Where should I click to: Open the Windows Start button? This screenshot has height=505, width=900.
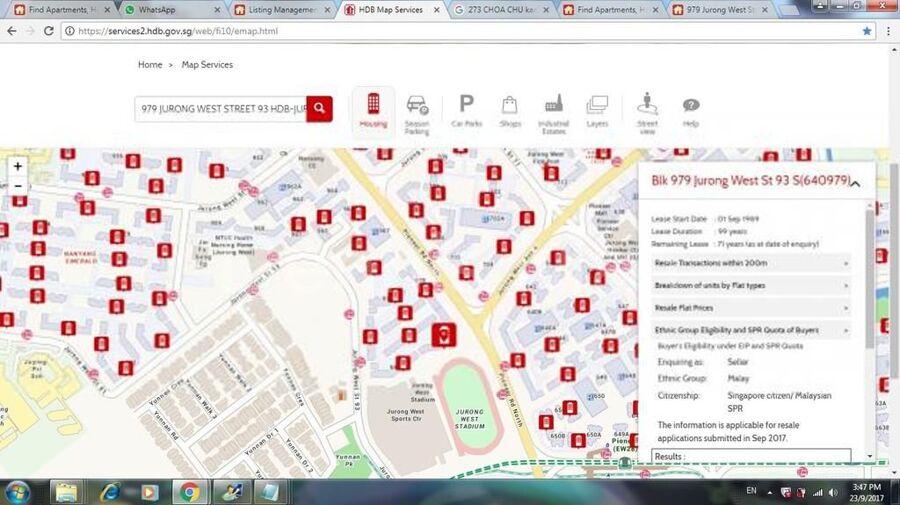[17, 493]
